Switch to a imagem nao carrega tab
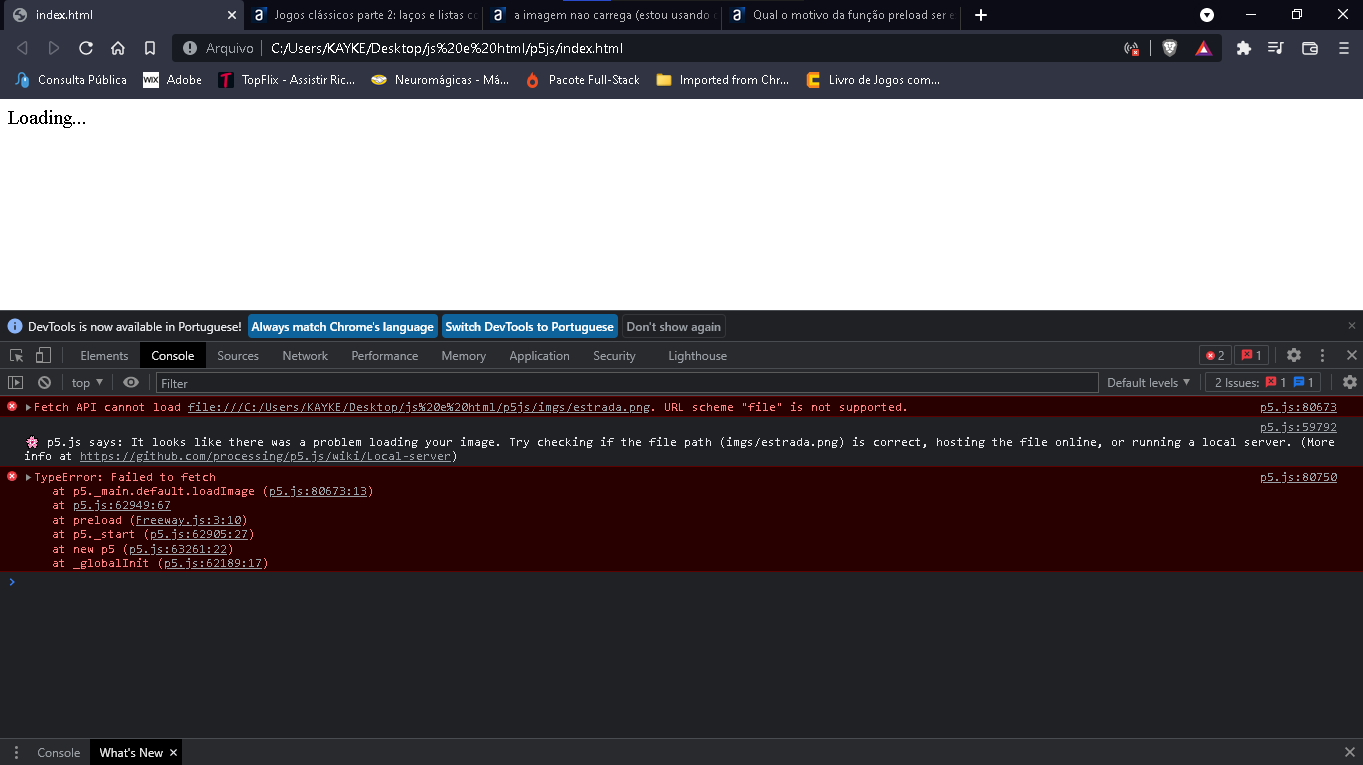This screenshot has height=765, width=1363. click(x=603, y=15)
